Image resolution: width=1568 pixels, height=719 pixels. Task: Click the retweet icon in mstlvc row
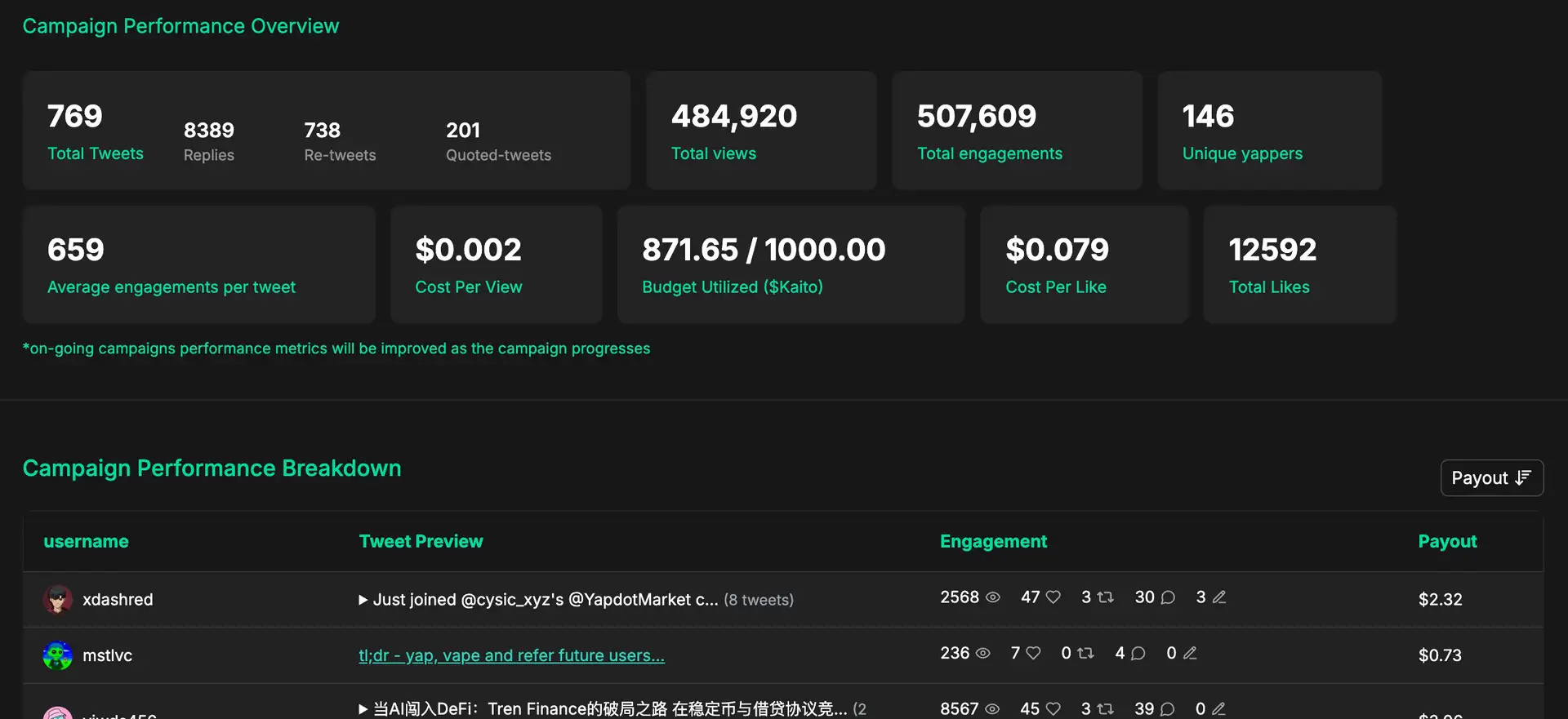click(x=1085, y=653)
